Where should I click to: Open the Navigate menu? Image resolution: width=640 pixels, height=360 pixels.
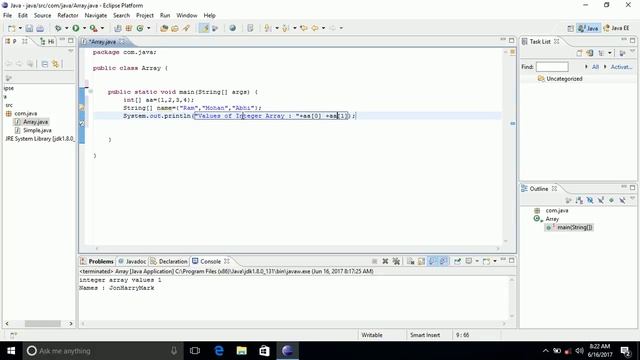[x=96, y=16]
